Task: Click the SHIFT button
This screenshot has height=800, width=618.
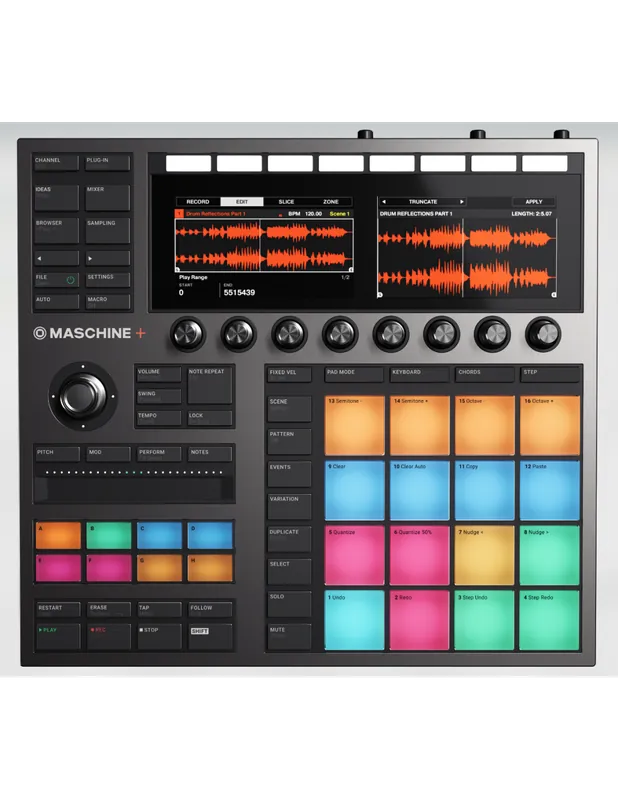Action: click(210, 636)
